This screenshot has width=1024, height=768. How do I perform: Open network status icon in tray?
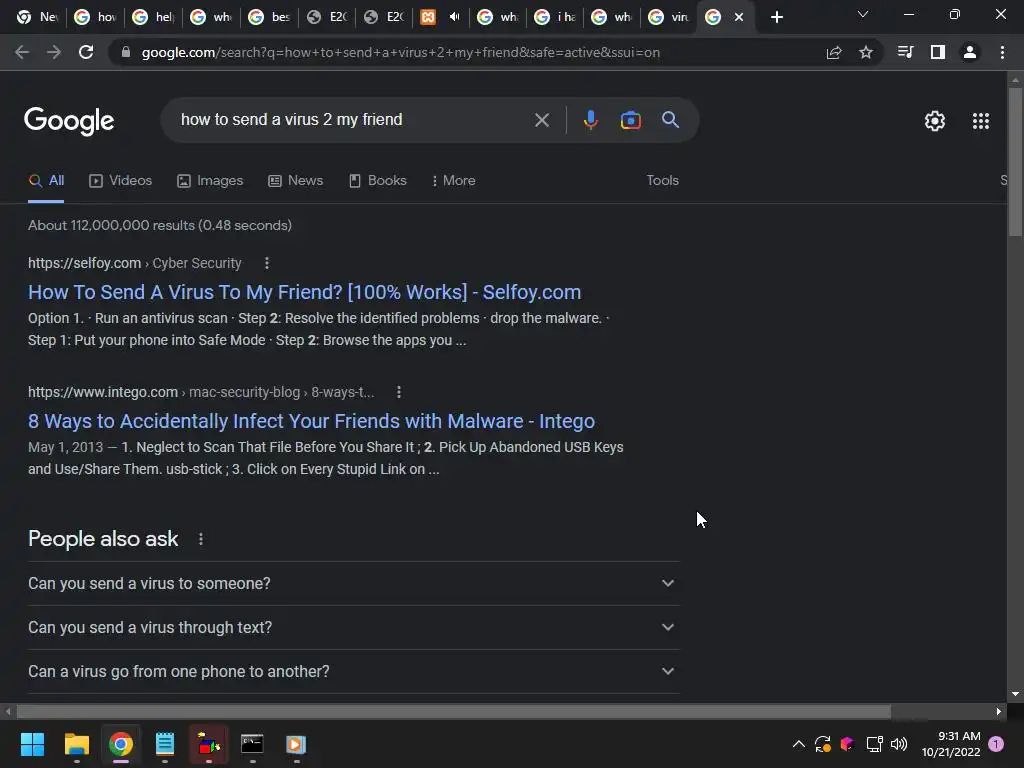point(874,744)
